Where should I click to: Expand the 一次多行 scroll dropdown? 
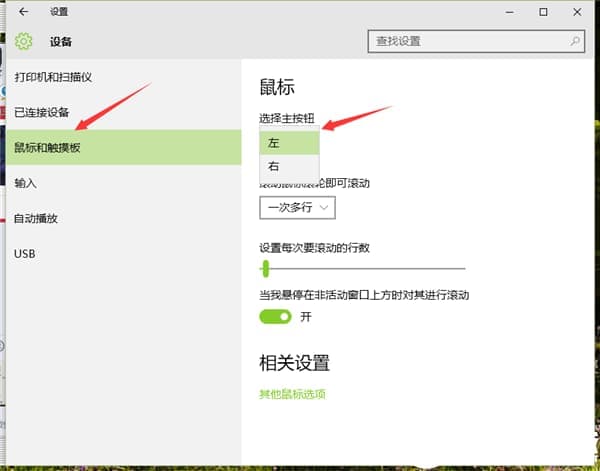(x=297, y=208)
